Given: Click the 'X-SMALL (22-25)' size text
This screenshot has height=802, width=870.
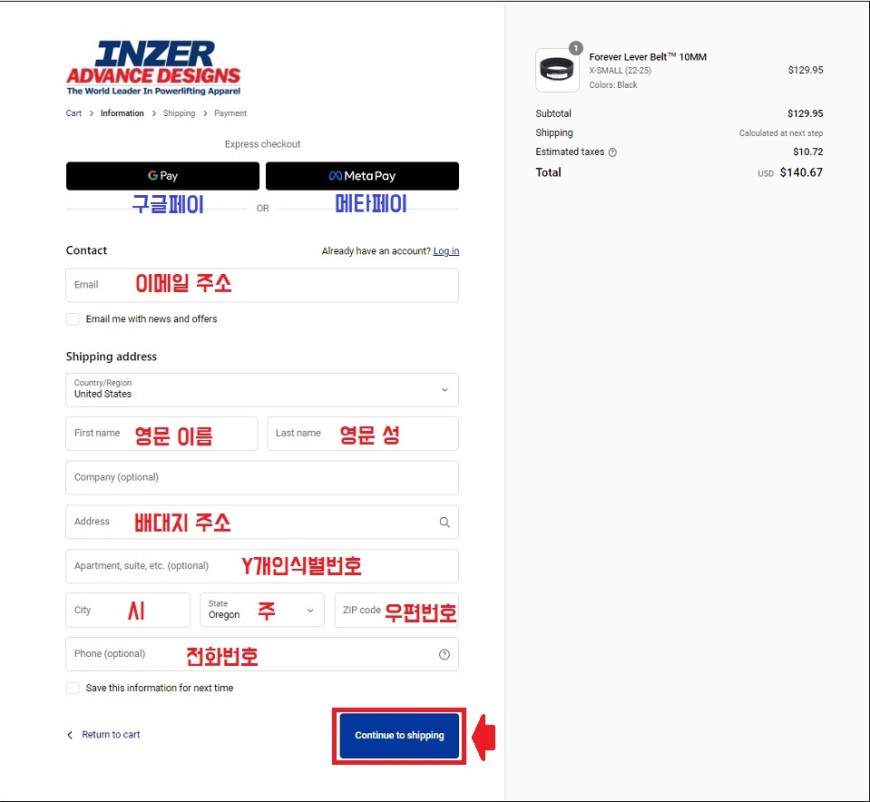Looking at the screenshot, I should point(620,70).
